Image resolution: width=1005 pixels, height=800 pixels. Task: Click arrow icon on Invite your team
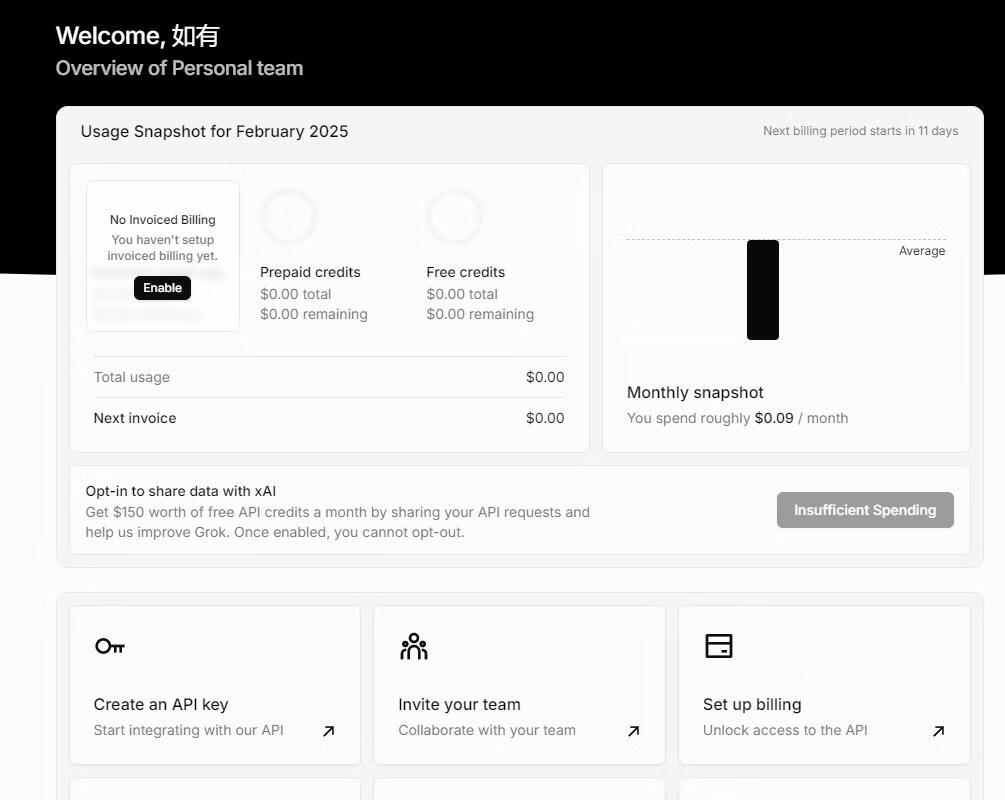coord(633,731)
